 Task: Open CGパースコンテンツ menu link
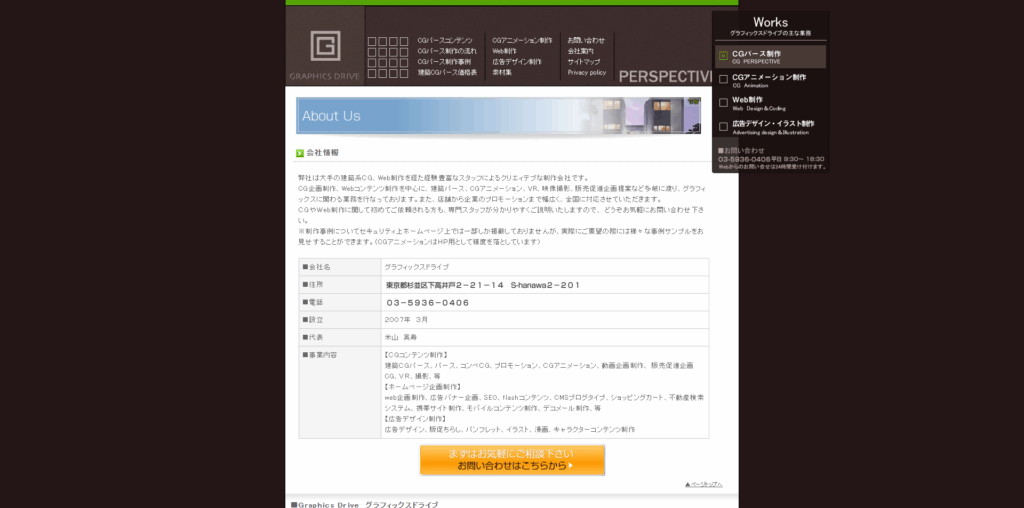[444, 41]
